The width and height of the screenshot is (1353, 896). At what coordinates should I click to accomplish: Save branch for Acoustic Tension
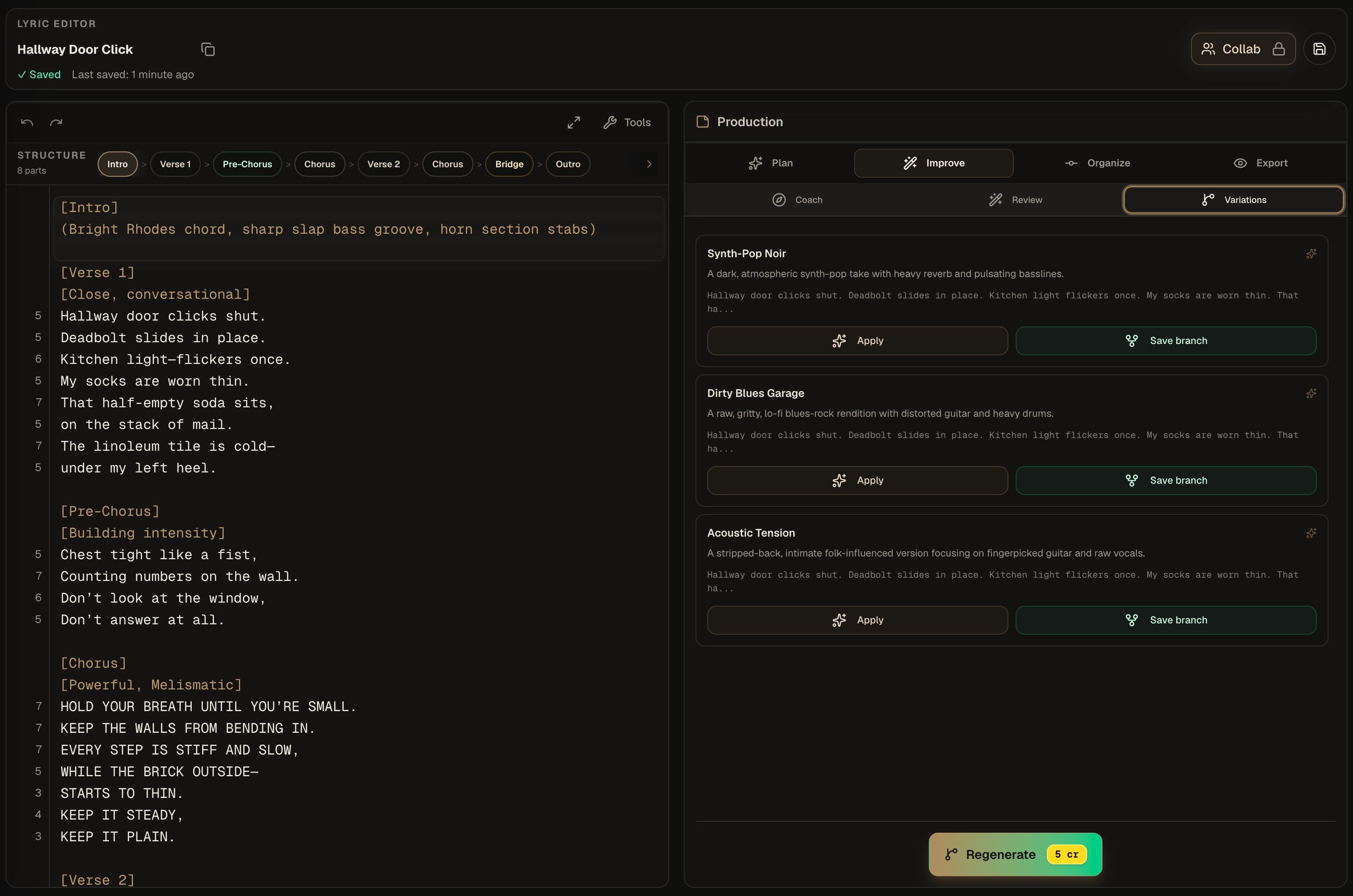click(x=1166, y=621)
